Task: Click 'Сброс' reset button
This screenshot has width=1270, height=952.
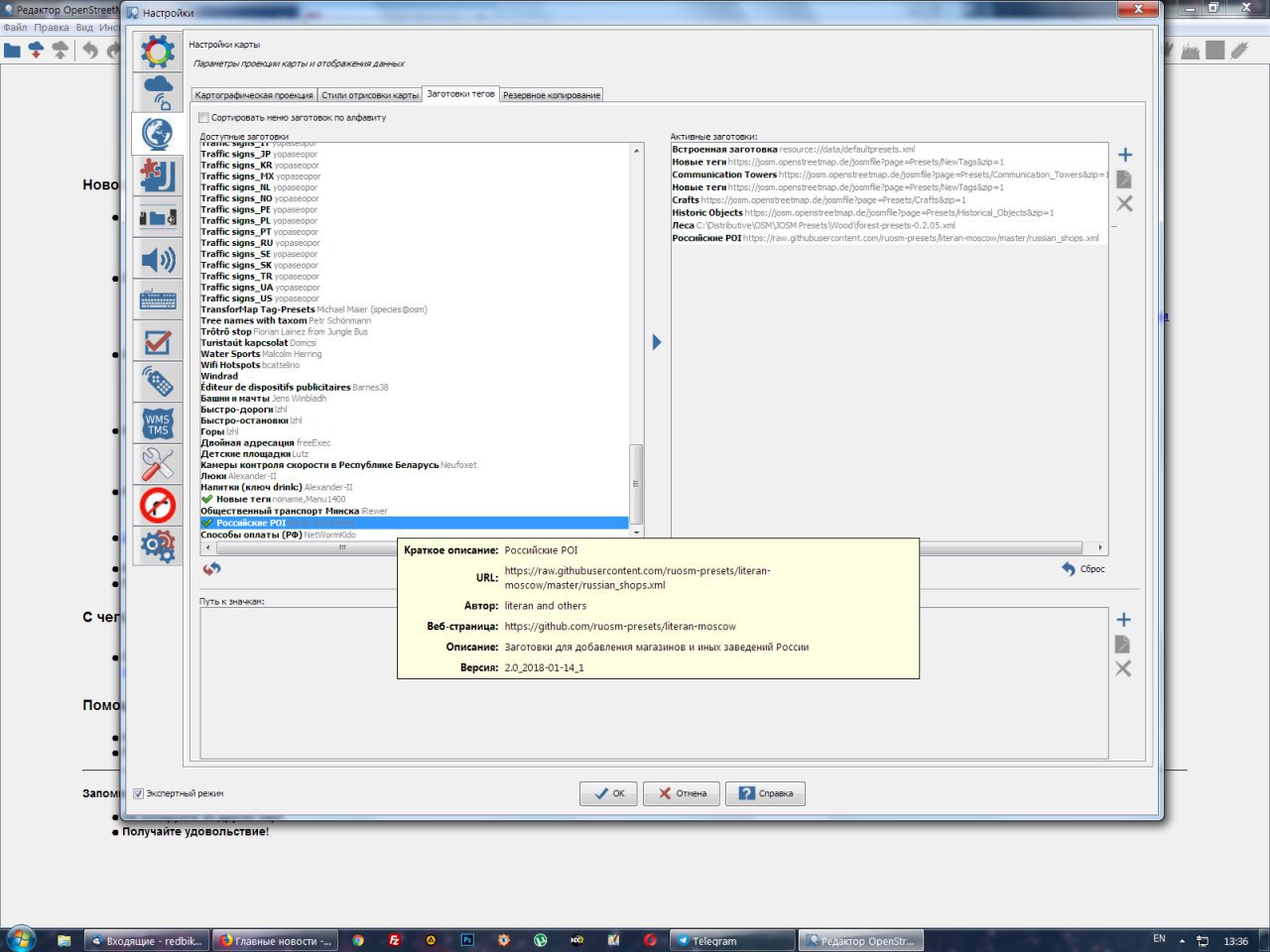Action: (x=1082, y=569)
